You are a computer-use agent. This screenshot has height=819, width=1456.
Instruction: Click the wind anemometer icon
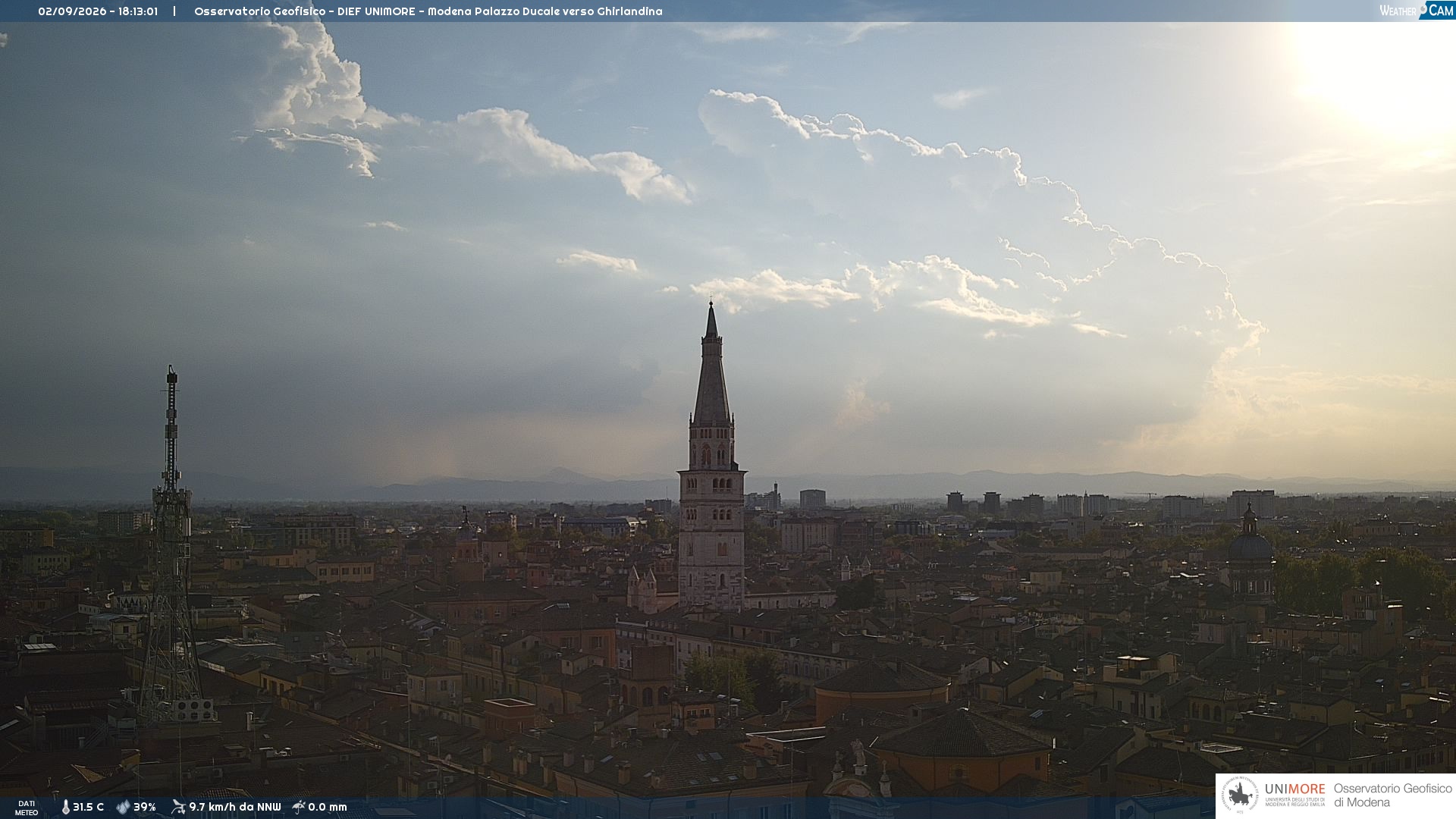[x=178, y=807]
